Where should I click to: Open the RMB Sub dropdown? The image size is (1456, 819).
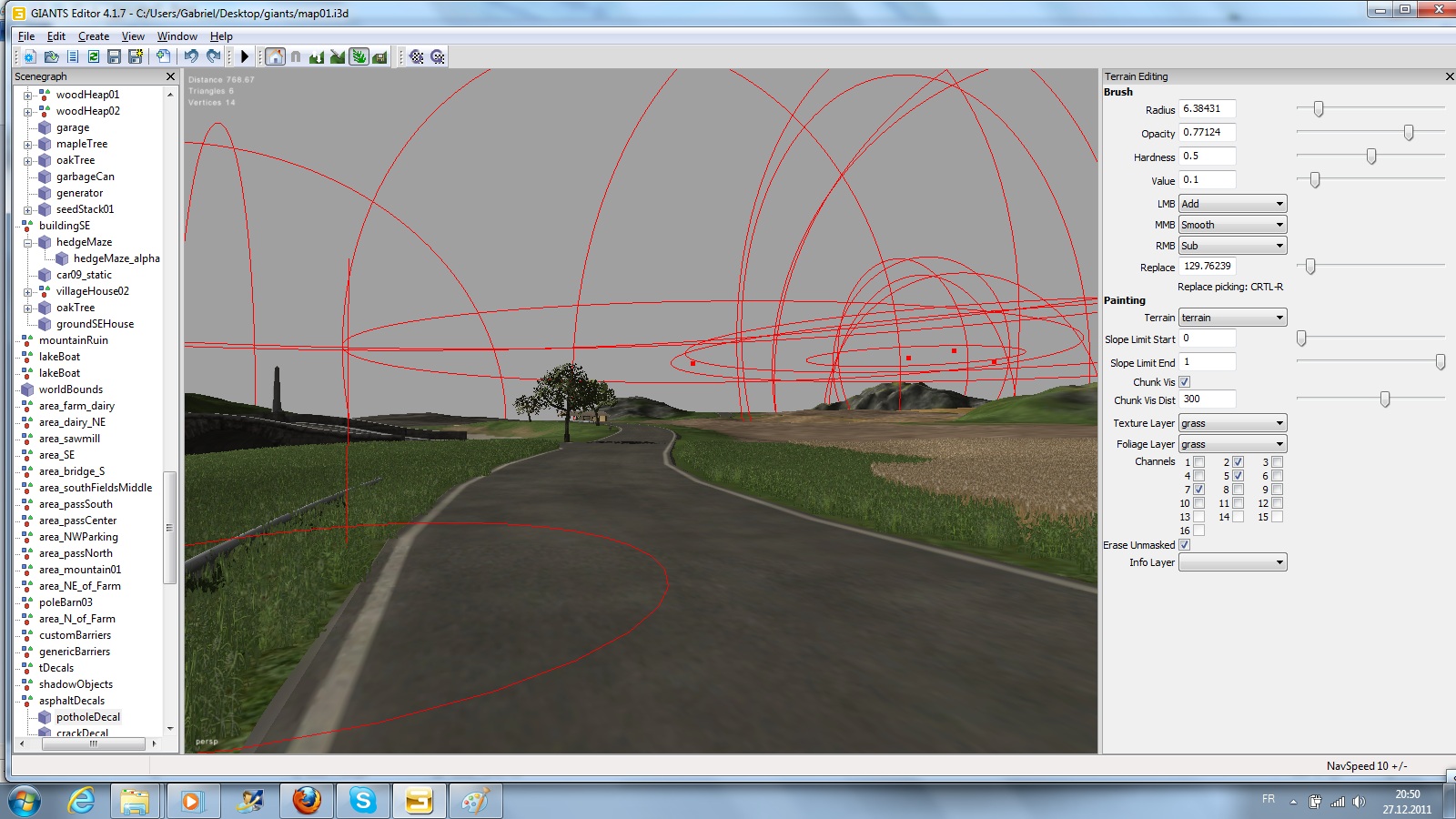pos(1232,246)
